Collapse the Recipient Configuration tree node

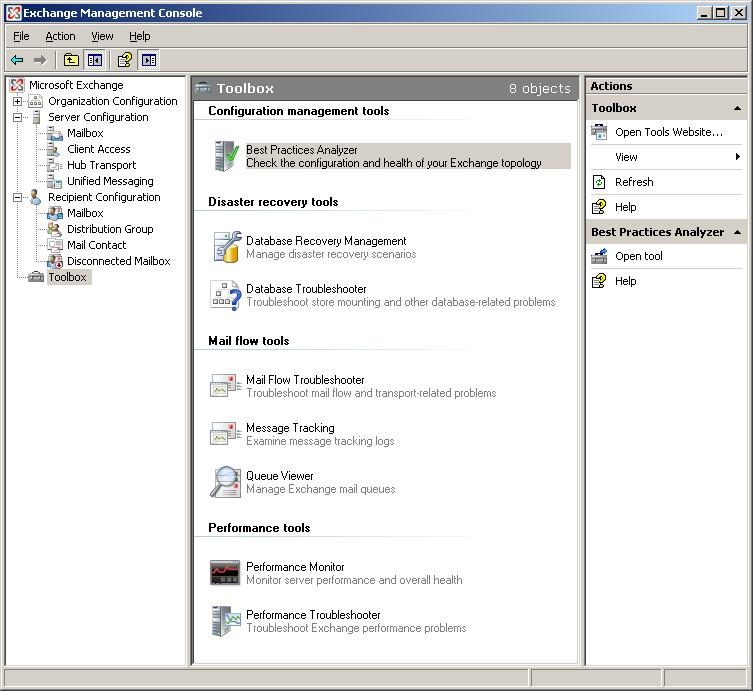point(17,197)
